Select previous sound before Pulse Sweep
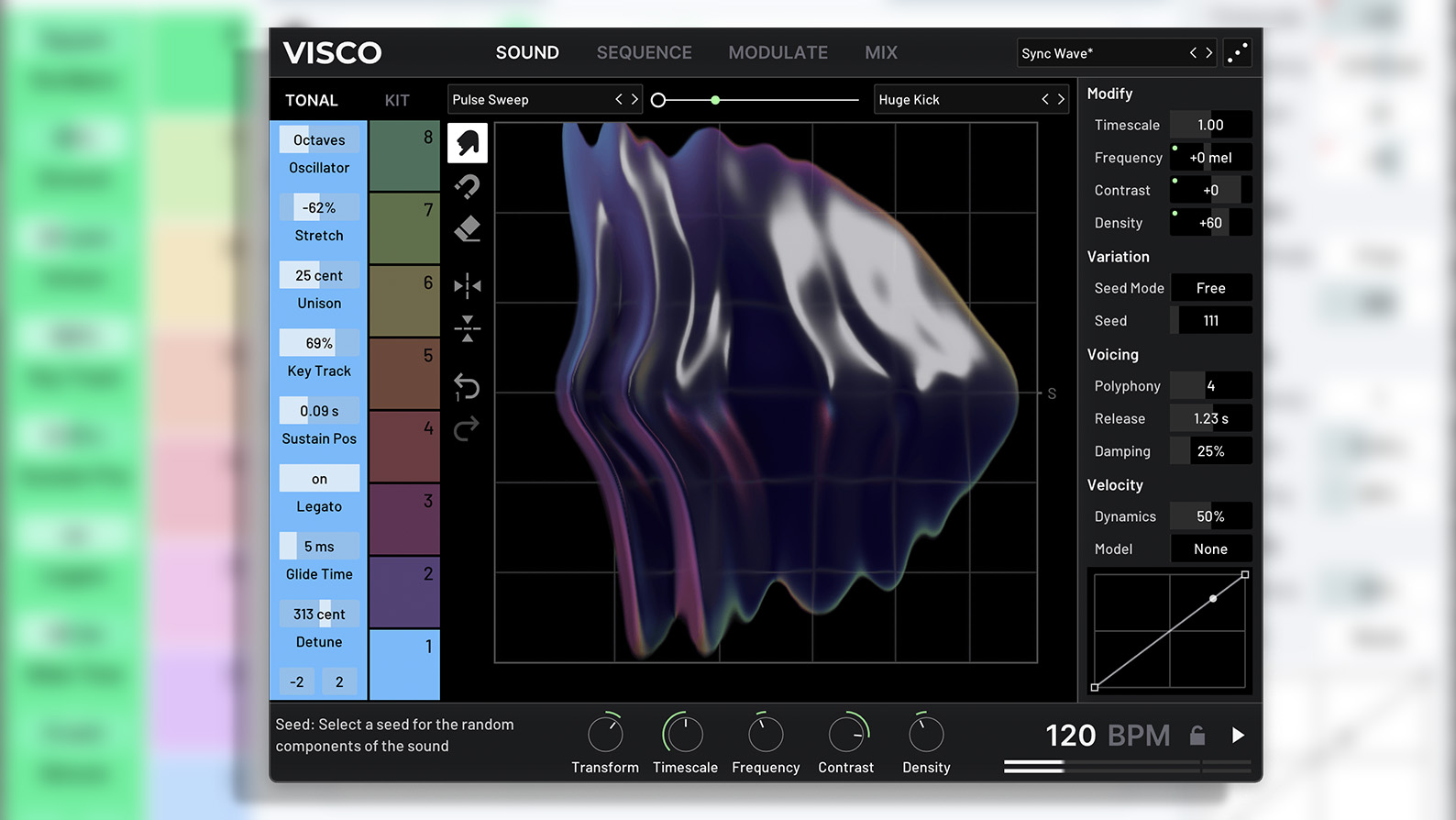This screenshot has width=1456, height=820. coord(619,99)
